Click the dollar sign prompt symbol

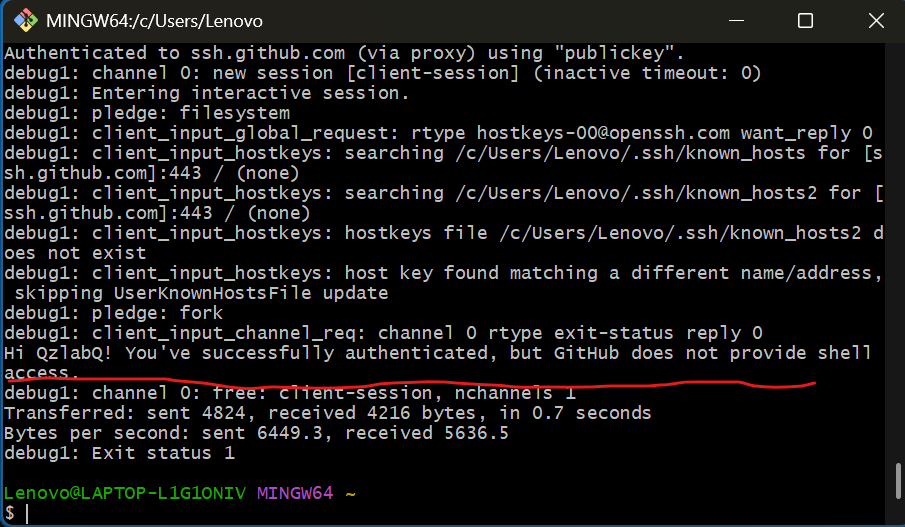pos(10,513)
